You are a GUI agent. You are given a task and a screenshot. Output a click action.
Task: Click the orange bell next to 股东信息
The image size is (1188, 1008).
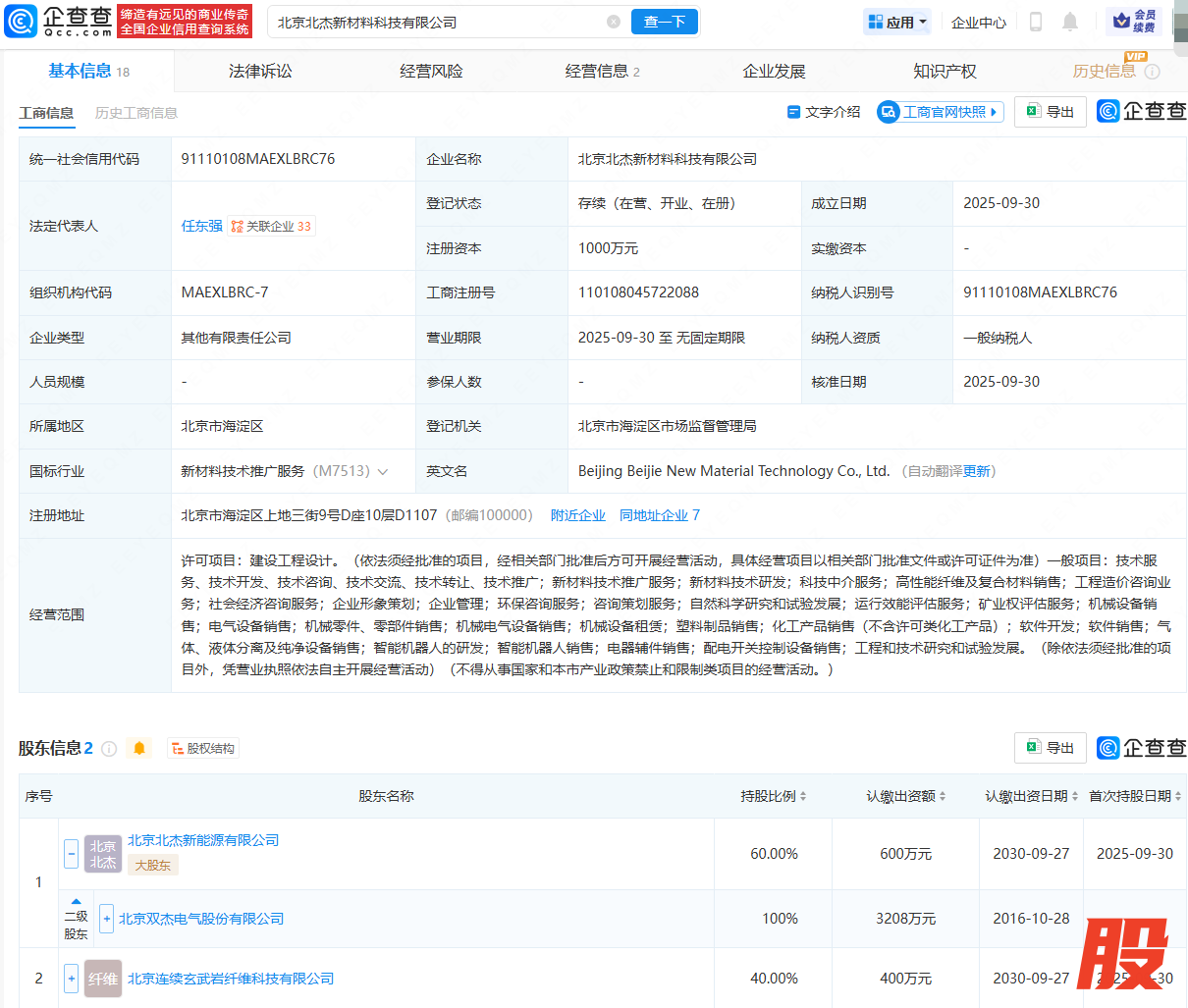tap(139, 749)
